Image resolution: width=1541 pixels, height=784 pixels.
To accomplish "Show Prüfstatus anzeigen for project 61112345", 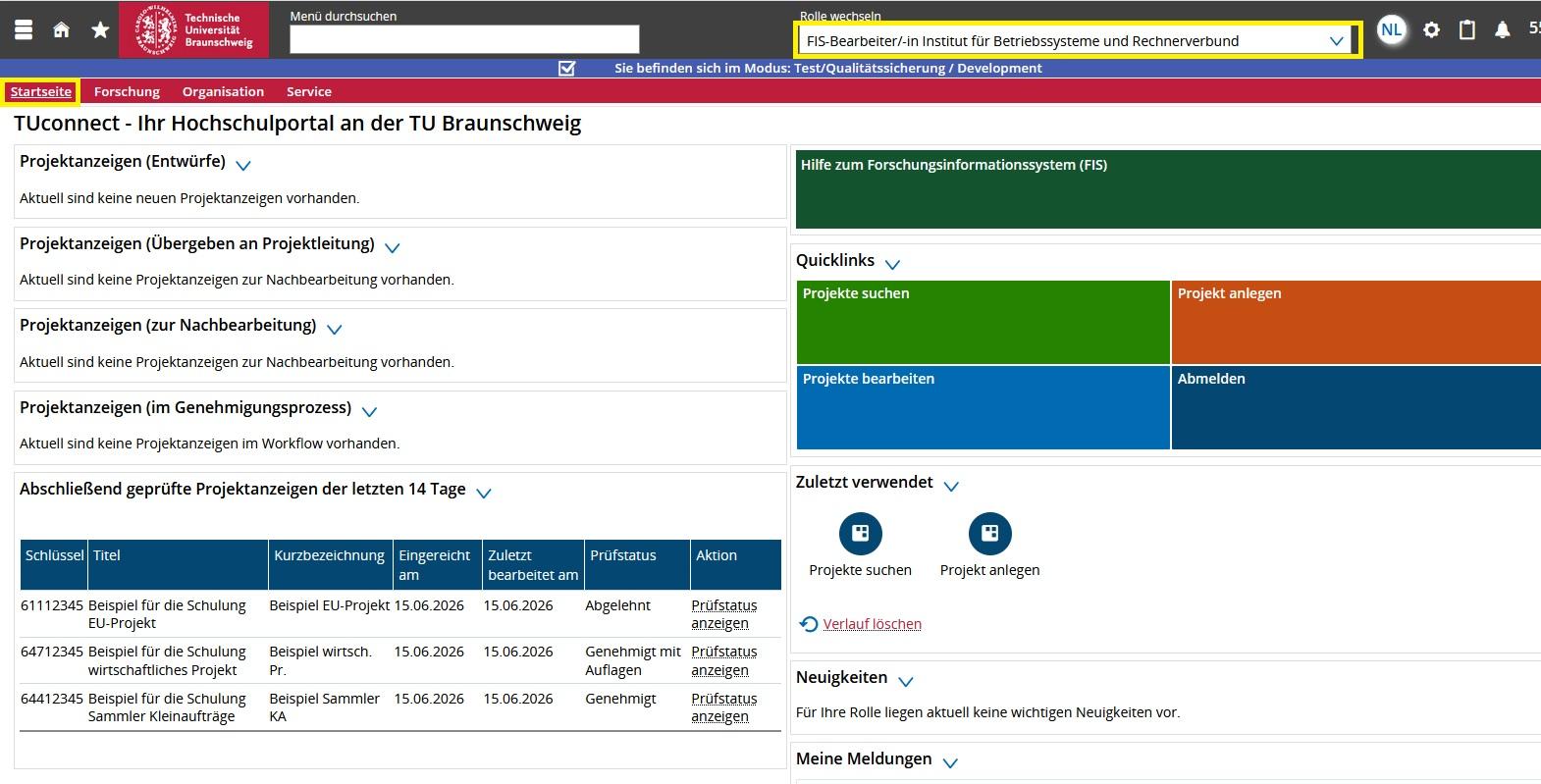I will [x=724, y=614].
